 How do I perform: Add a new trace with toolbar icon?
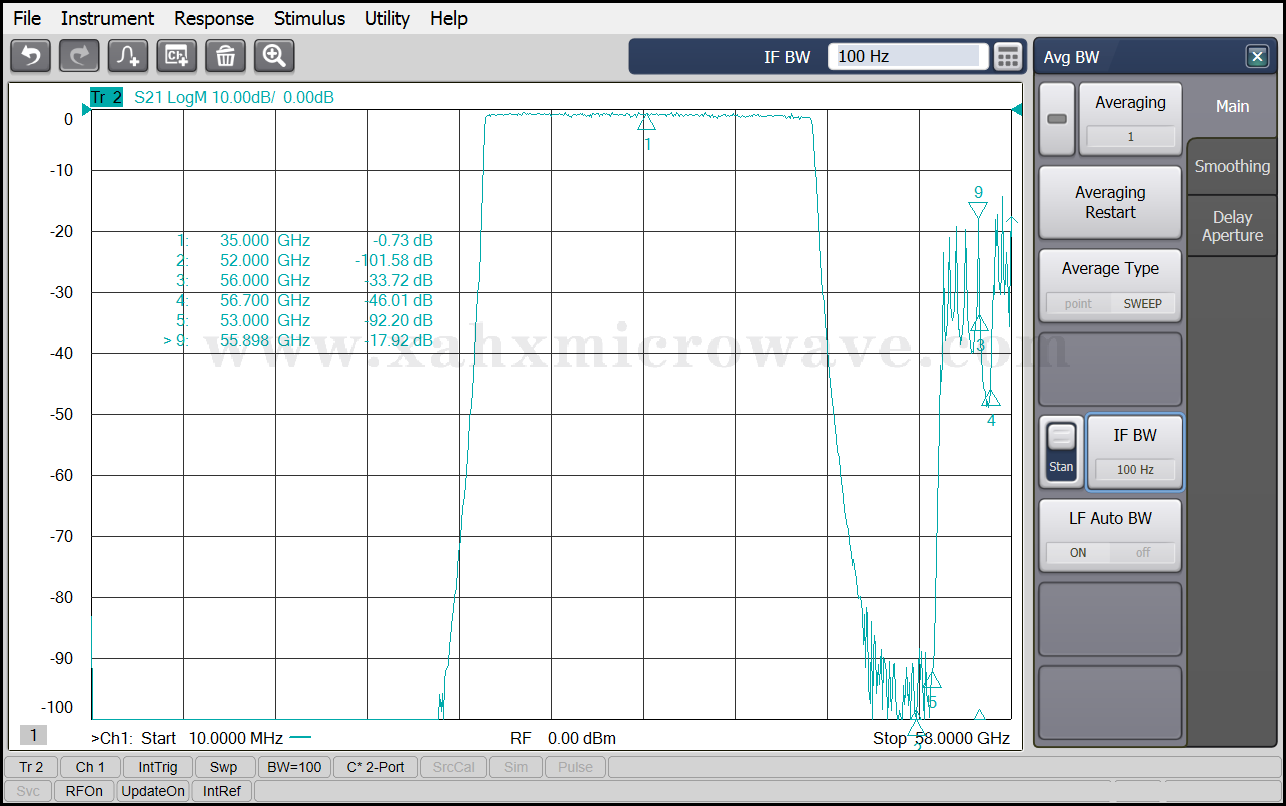click(x=128, y=57)
